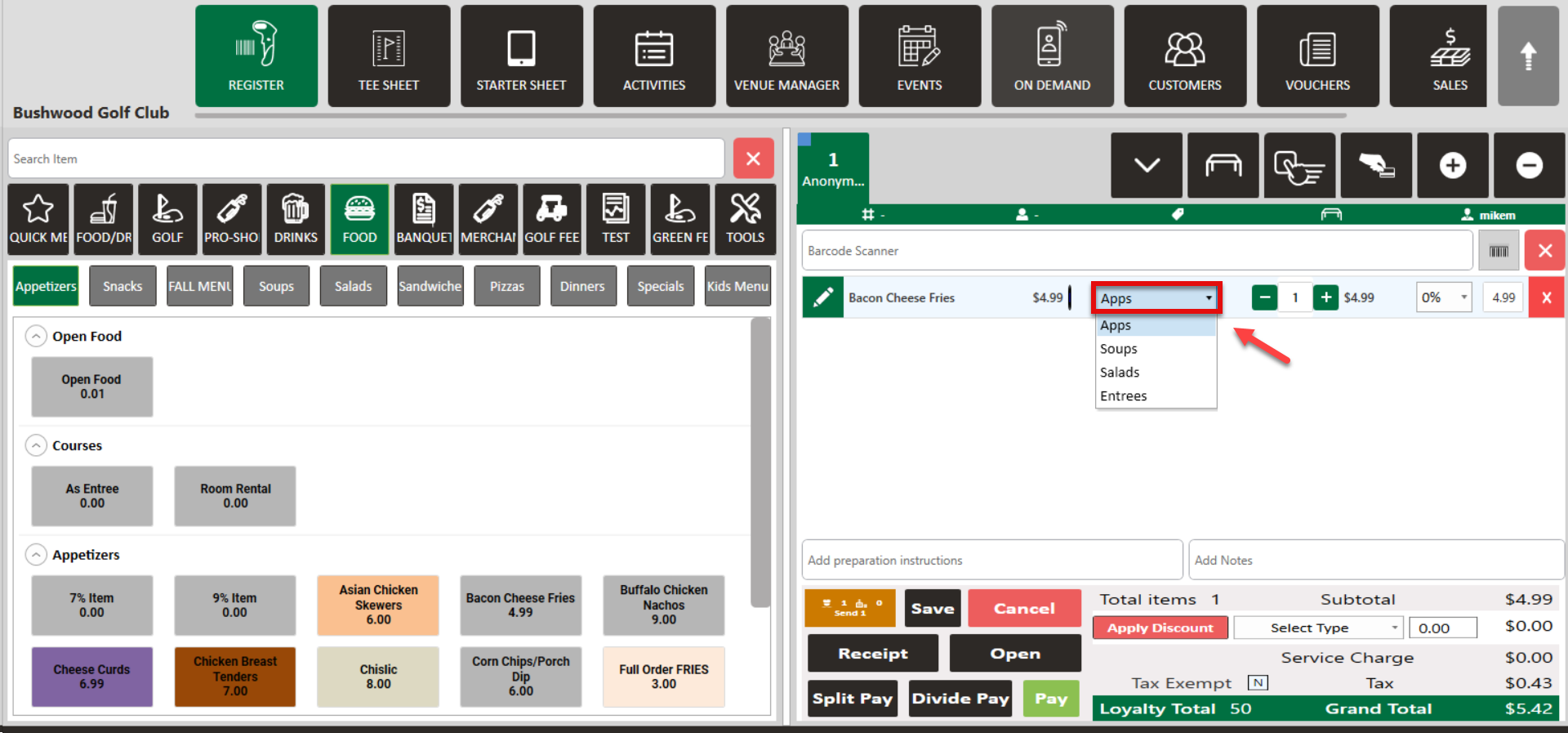
Task: Select the Pro-Shop category icon
Action: (232, 219)
